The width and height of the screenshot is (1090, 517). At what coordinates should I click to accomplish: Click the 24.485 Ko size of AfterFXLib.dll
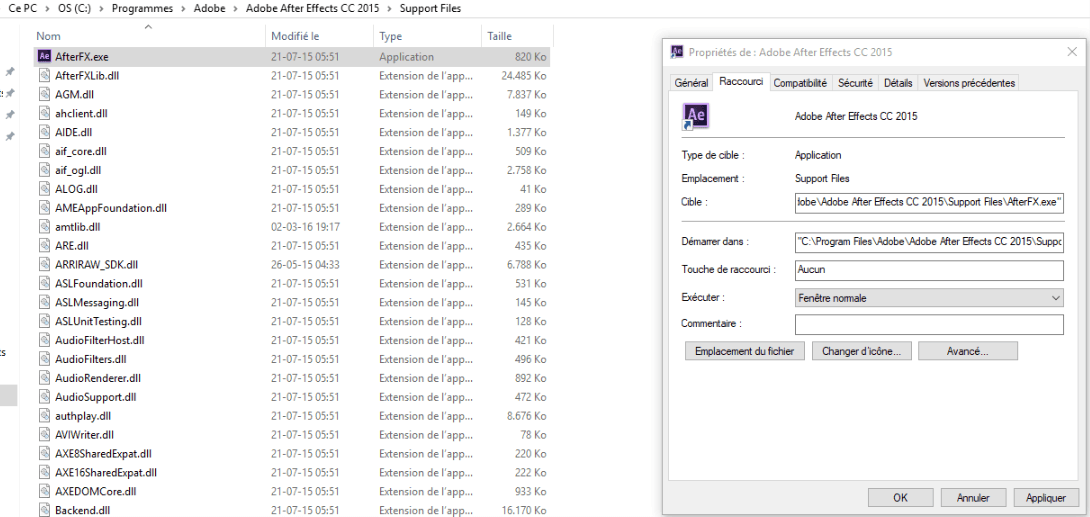[x=523, y=75]
